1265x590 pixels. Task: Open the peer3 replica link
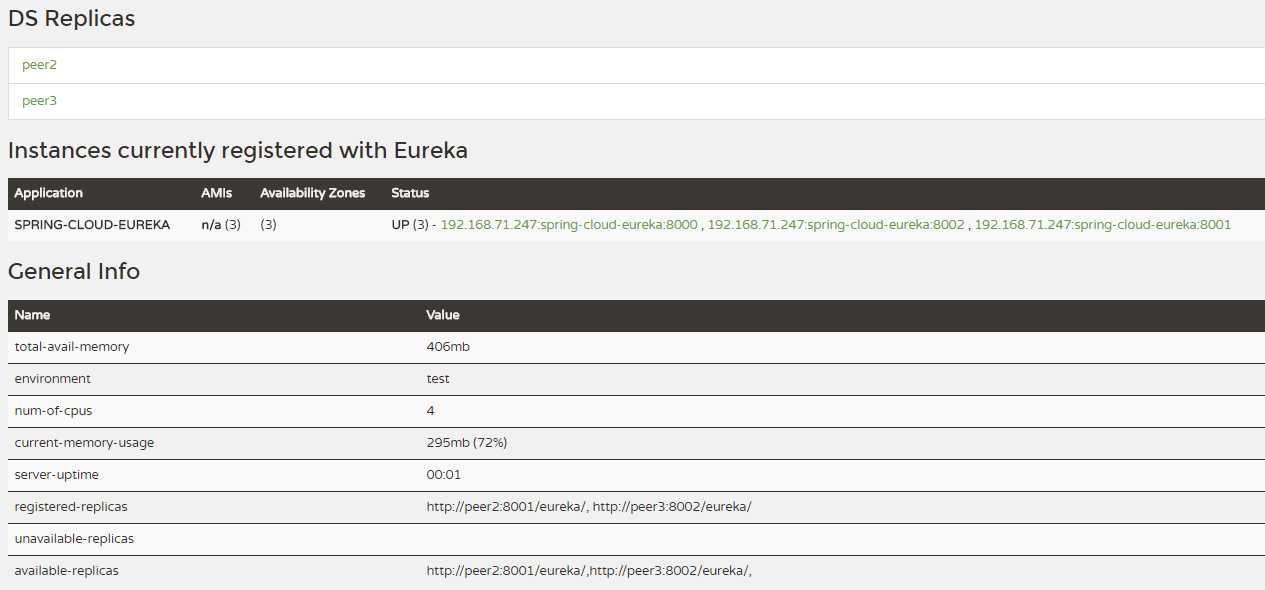click(x=39, y=101)
